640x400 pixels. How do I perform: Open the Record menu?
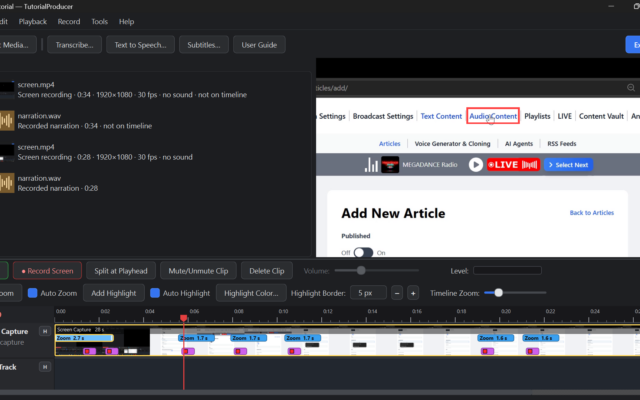(69, 22)
